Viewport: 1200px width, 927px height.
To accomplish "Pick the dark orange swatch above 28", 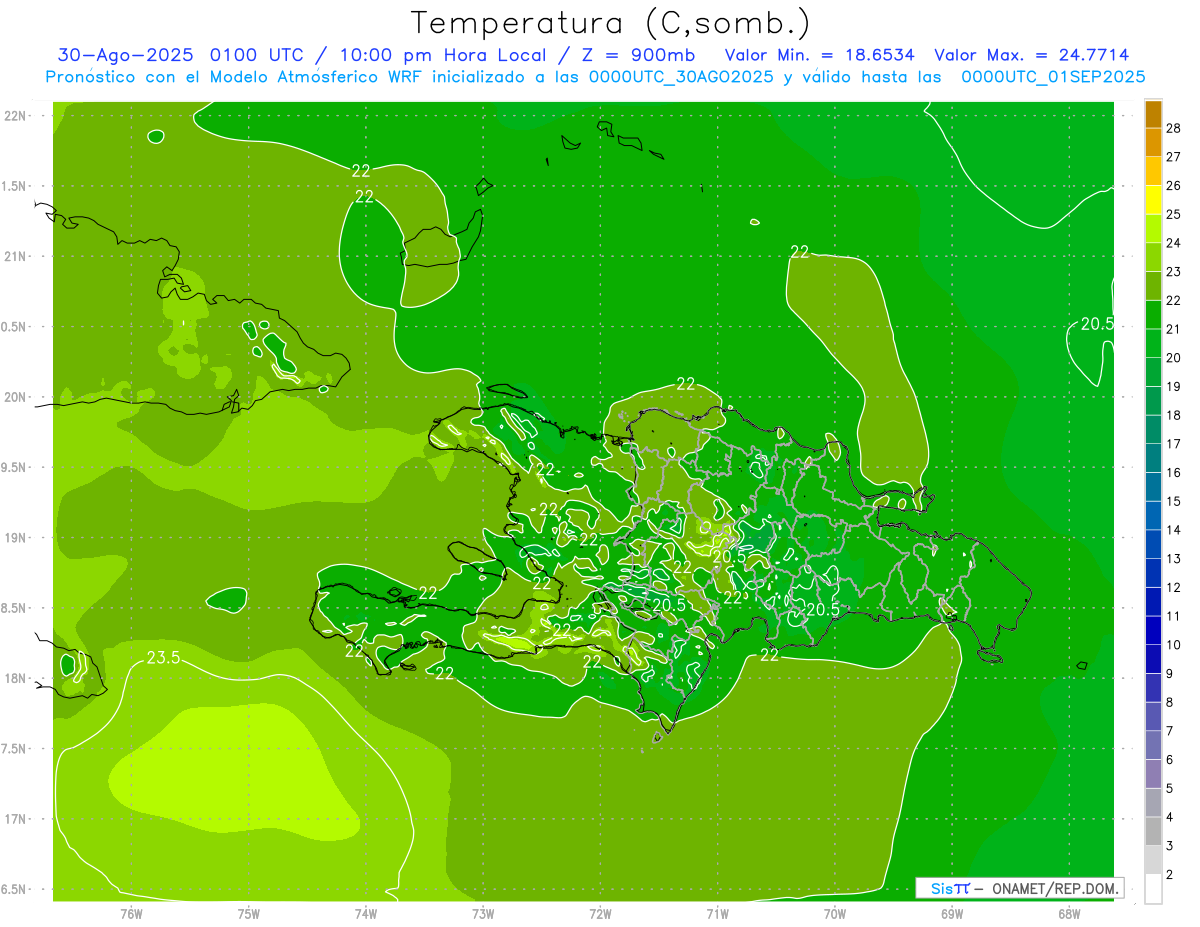I will (x=1153, y=113).
